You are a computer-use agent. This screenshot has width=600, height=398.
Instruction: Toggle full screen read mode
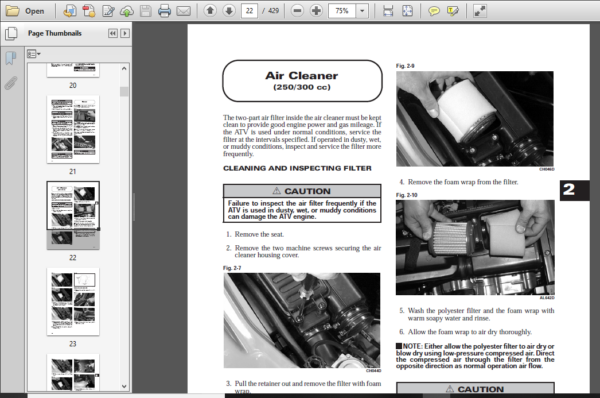pos(479,11)
